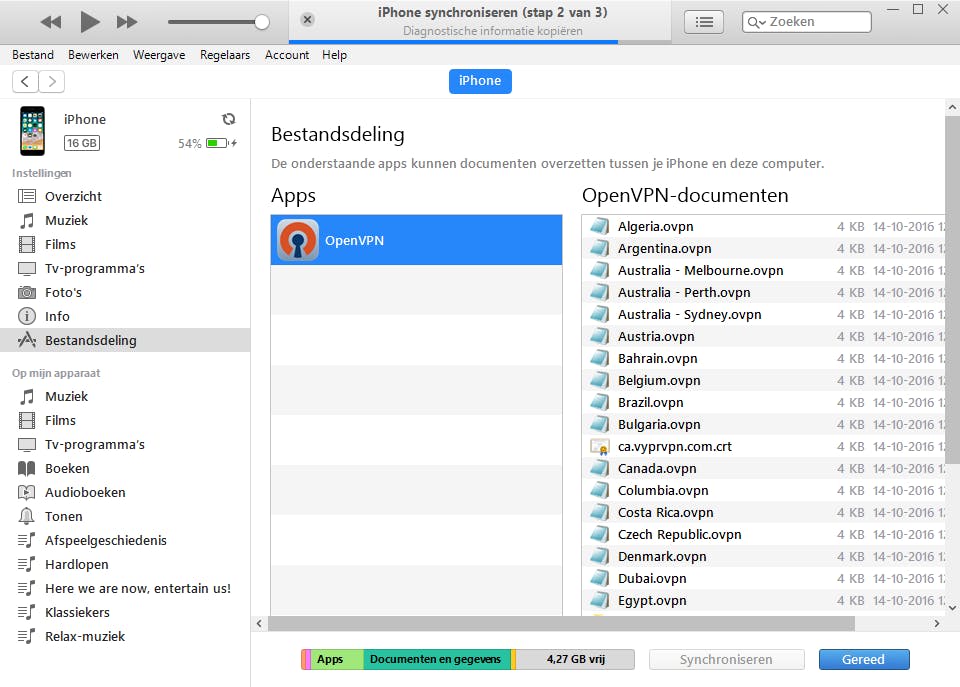Screen dimensions: 960x687
Task: Click the horizontal scrollbar right arrow
Action: click(937, 623)
